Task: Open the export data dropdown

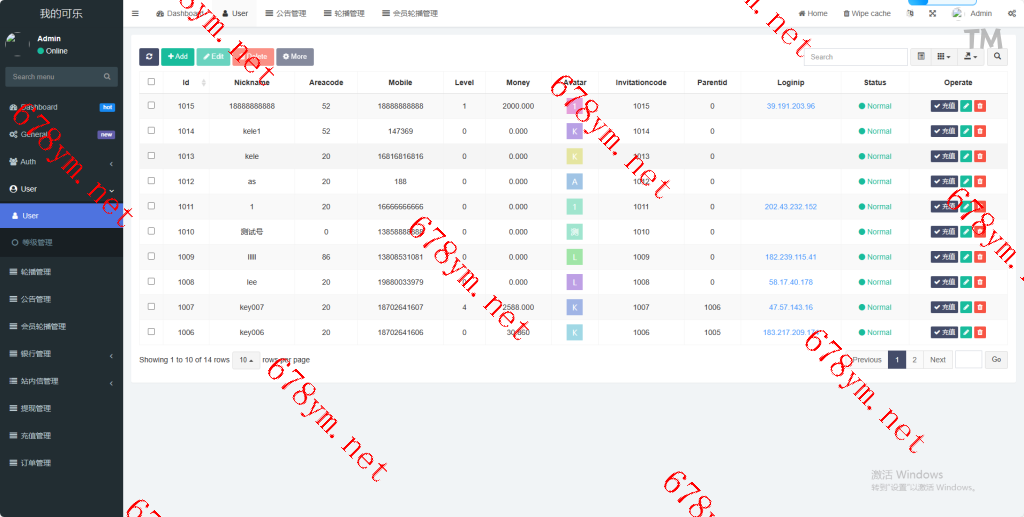Action: [970, 57]
